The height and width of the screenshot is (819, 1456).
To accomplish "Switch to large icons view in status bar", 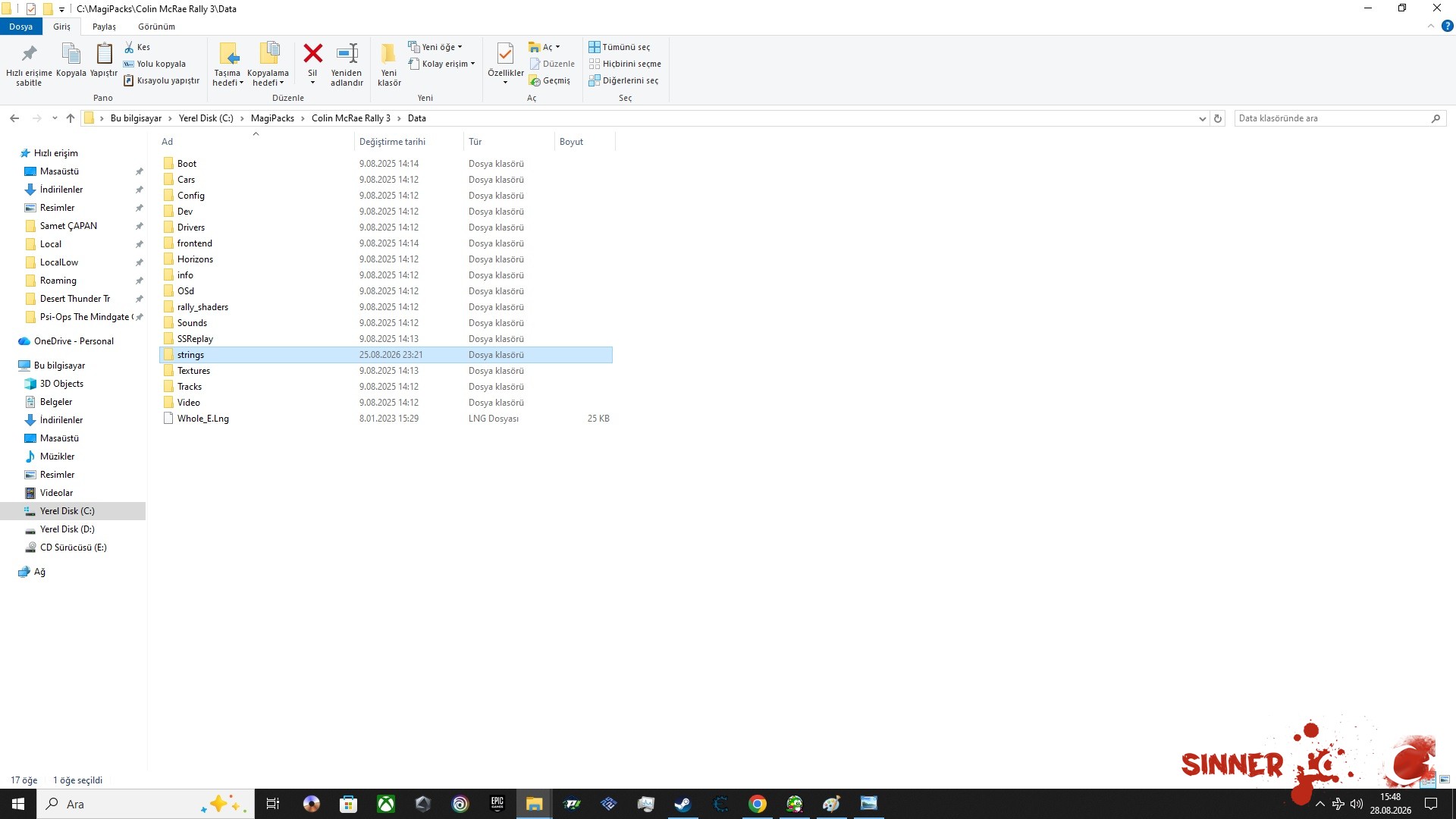I will pos(1445,780).
